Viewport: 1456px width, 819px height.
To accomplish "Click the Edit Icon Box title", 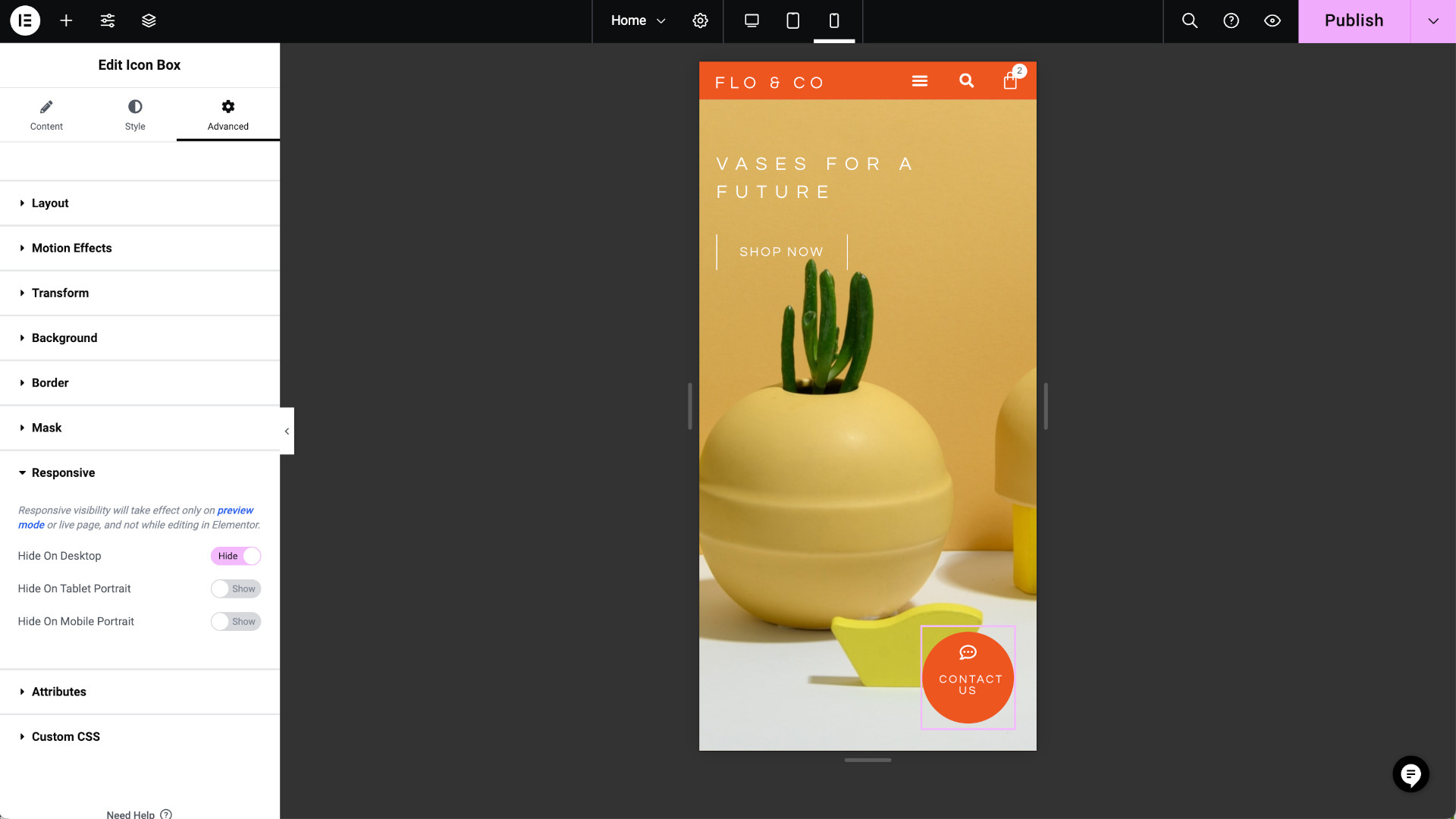I will point(140,65).
